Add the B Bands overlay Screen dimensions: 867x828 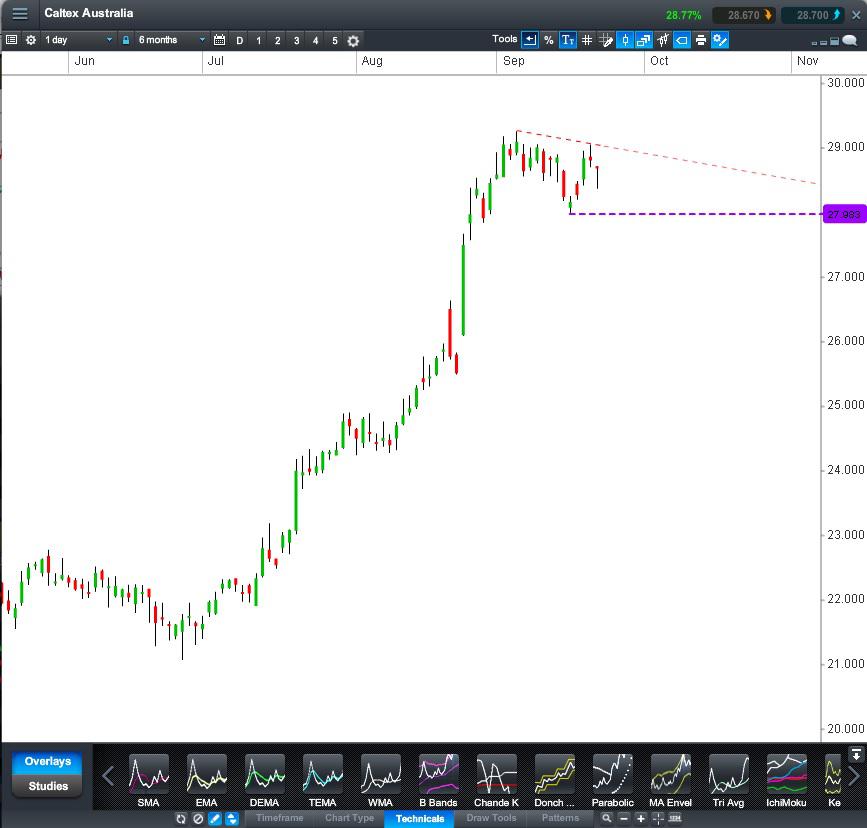(438, 780)
